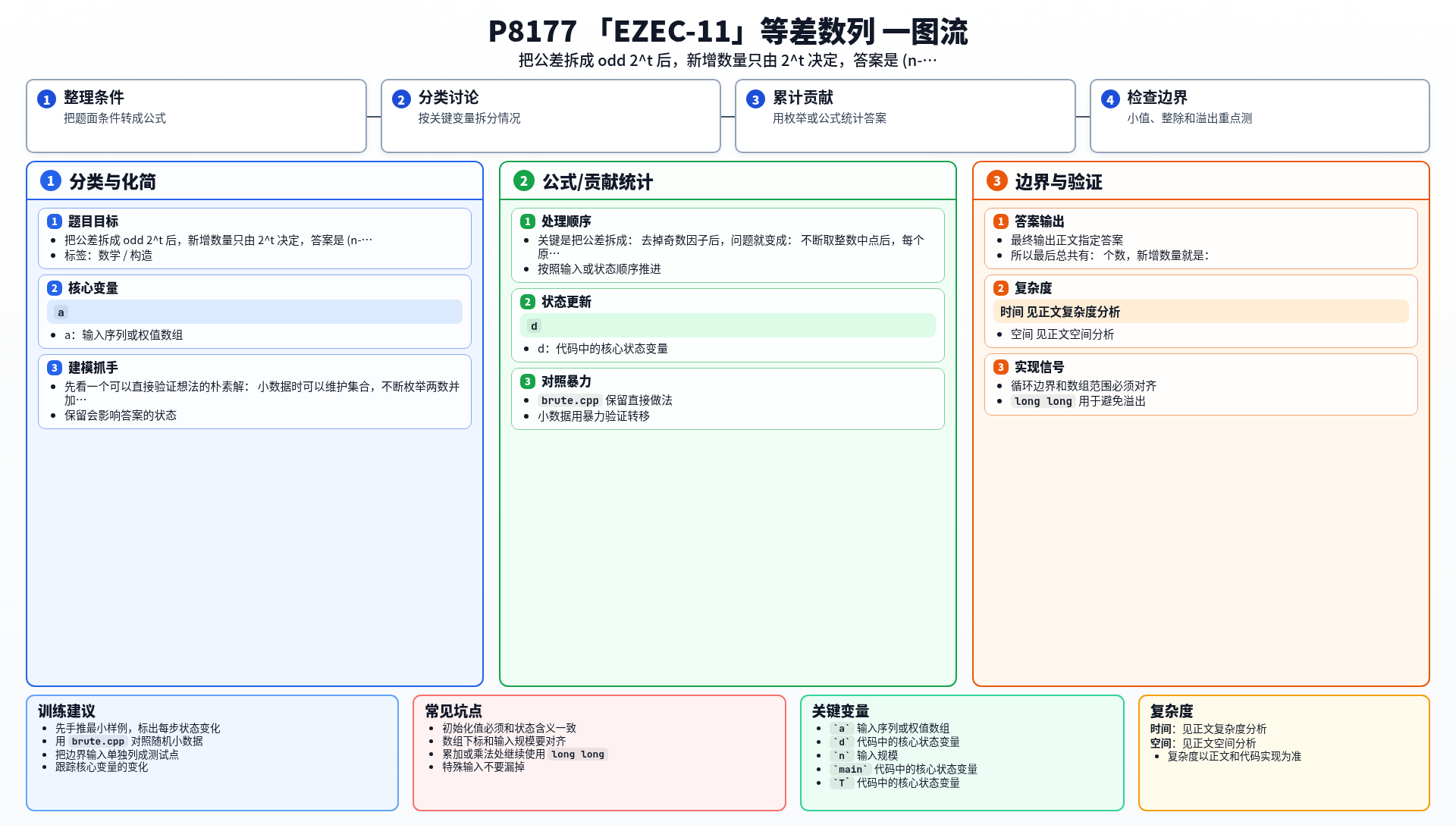Click the `main` entry in 关键变量
This screenshot has height=825, width=1456.
[x=903, y=769]
